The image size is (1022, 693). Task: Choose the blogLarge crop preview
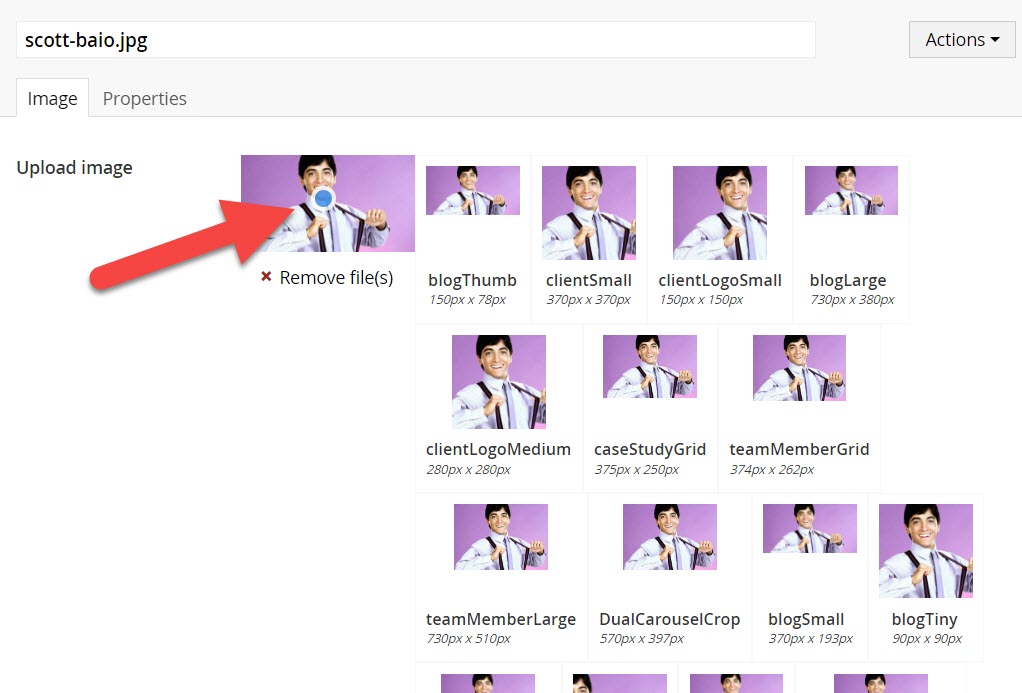point(851,191)
